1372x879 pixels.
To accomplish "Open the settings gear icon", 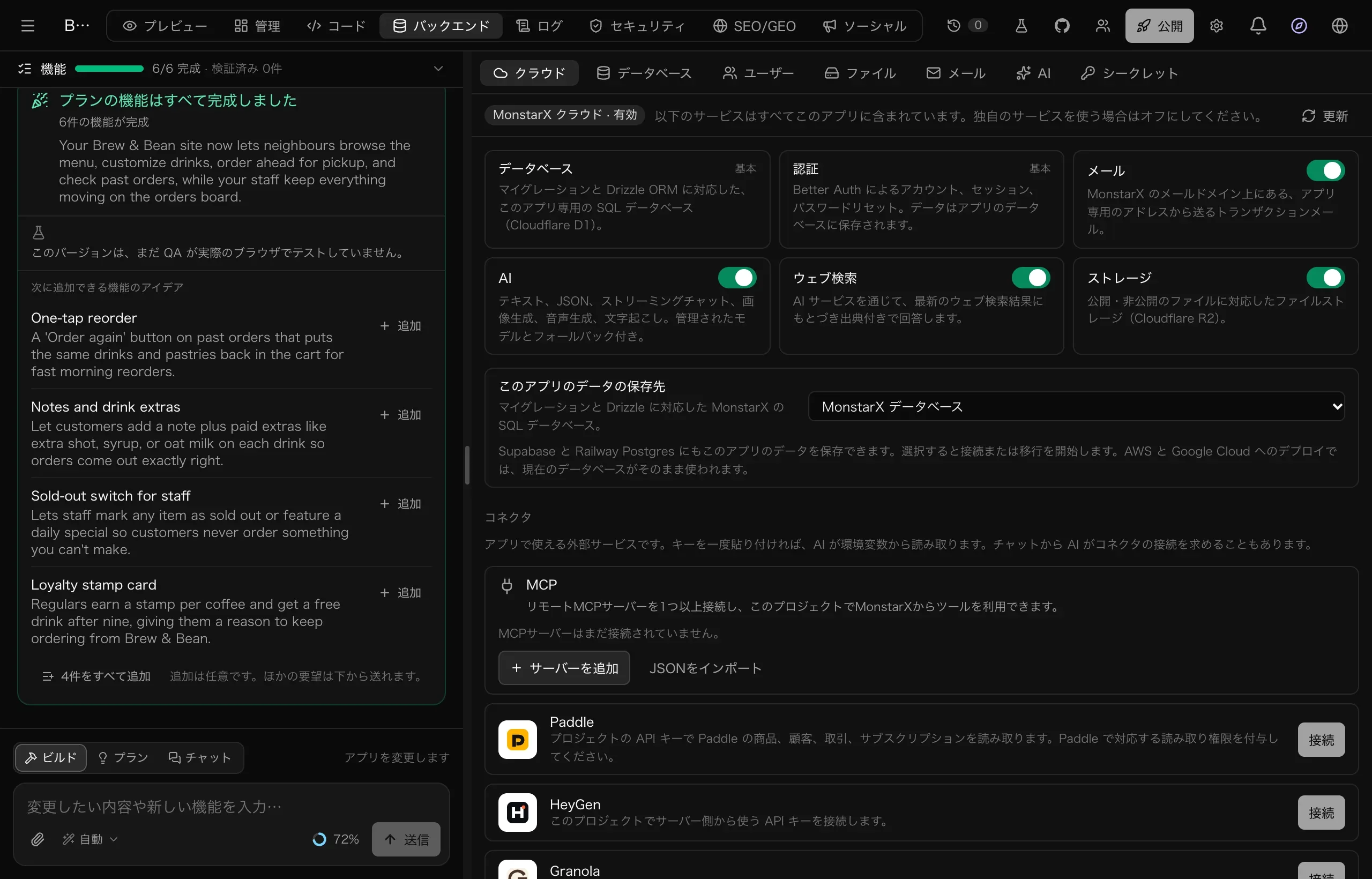I will coord(1216,26).
